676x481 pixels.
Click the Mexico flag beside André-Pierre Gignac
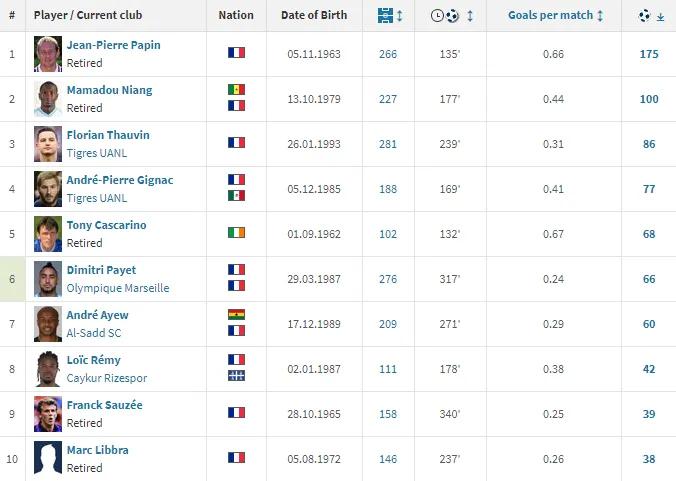click(236, 195)
